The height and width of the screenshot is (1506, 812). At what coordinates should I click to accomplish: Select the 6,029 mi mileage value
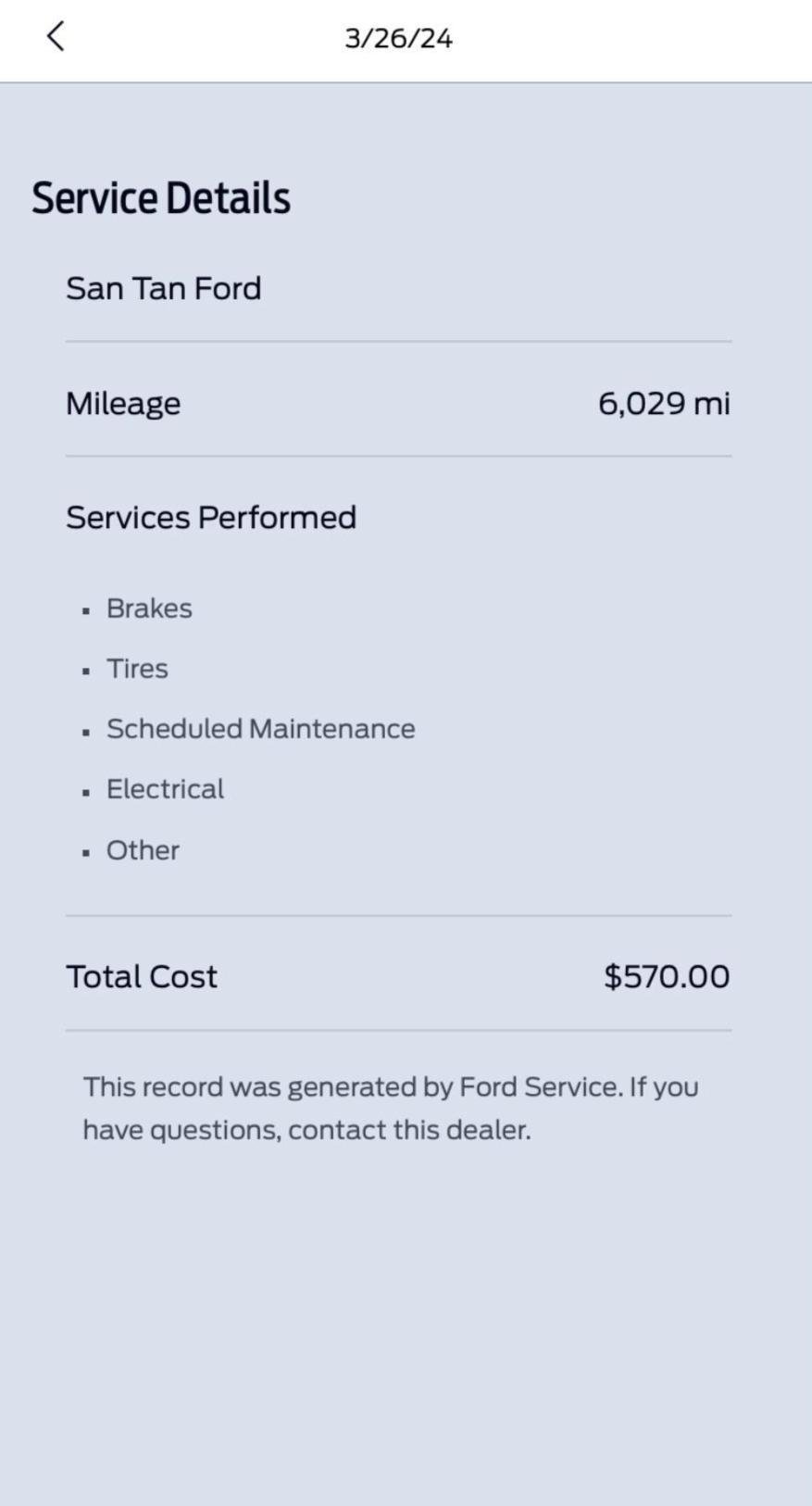[663, 404]
